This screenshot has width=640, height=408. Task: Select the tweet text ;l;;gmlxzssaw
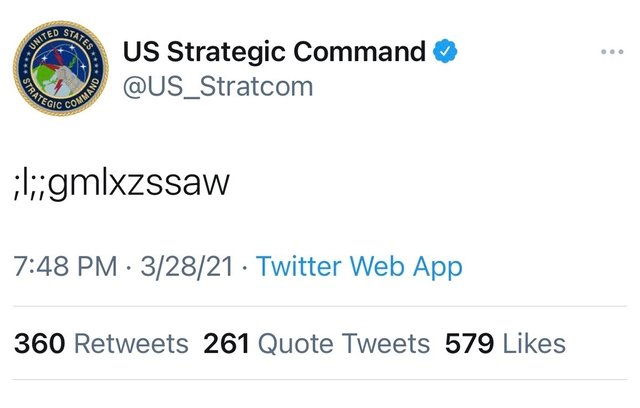click(124, 184)
